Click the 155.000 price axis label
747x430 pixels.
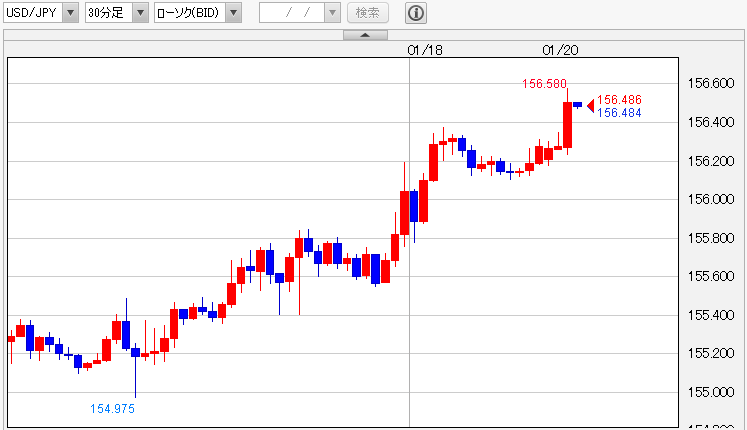(711, 392)
